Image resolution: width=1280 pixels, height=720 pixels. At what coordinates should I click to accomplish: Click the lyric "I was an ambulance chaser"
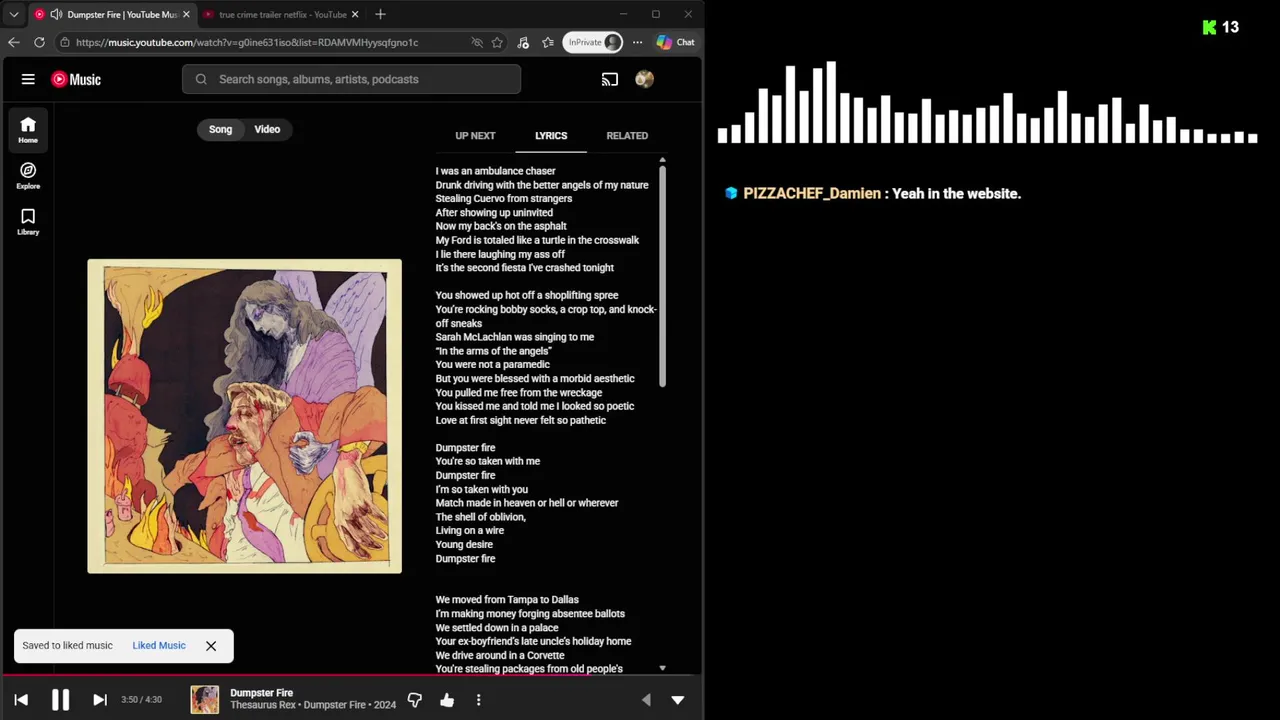coord(495,171)
